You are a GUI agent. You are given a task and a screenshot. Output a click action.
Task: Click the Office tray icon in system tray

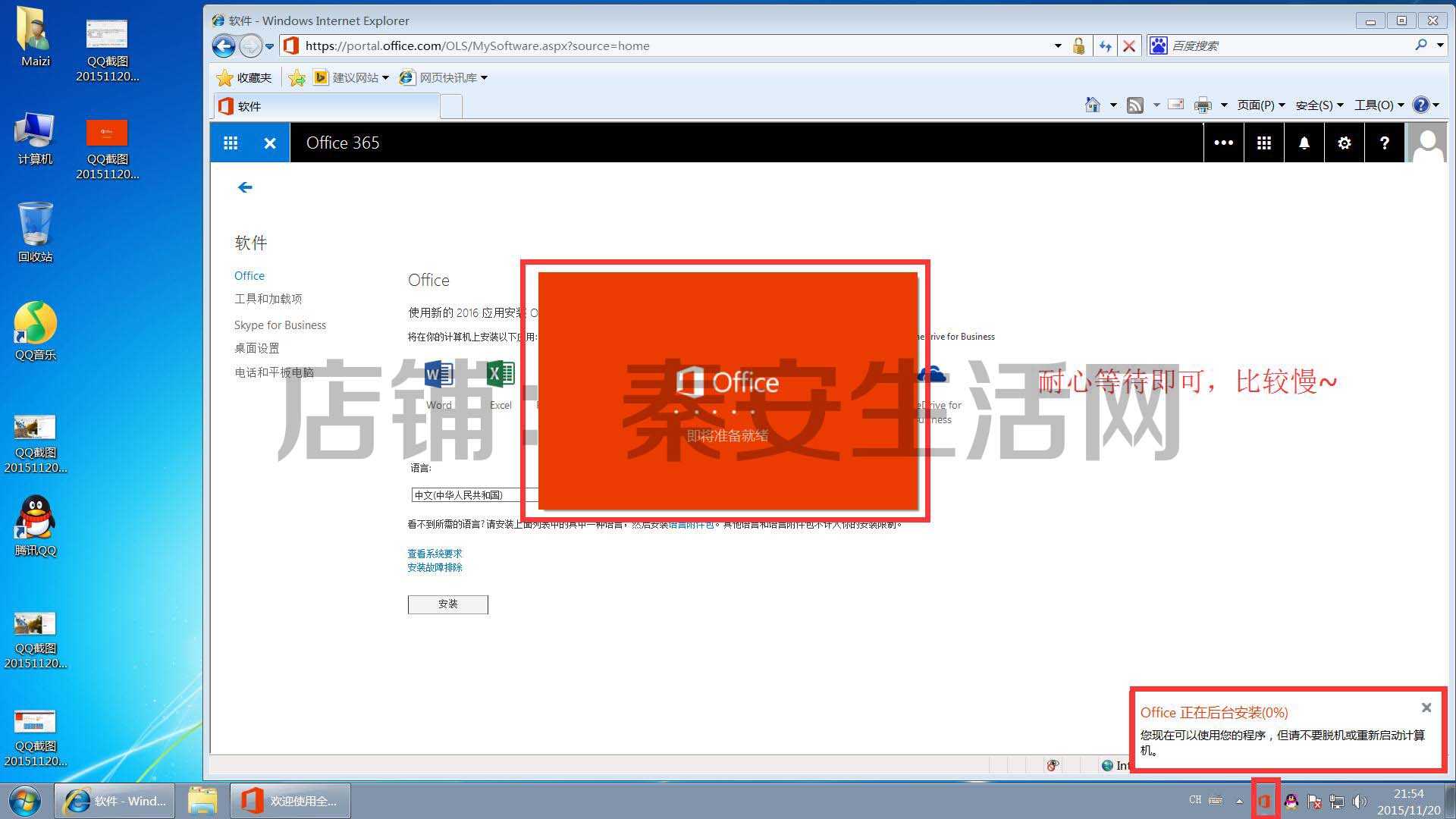1264,801
